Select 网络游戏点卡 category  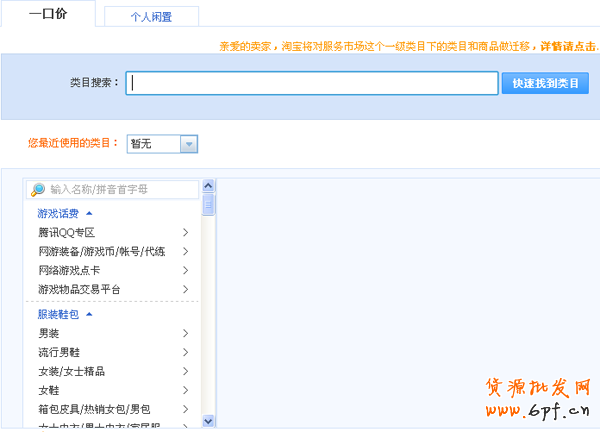[x=69, y=270]
